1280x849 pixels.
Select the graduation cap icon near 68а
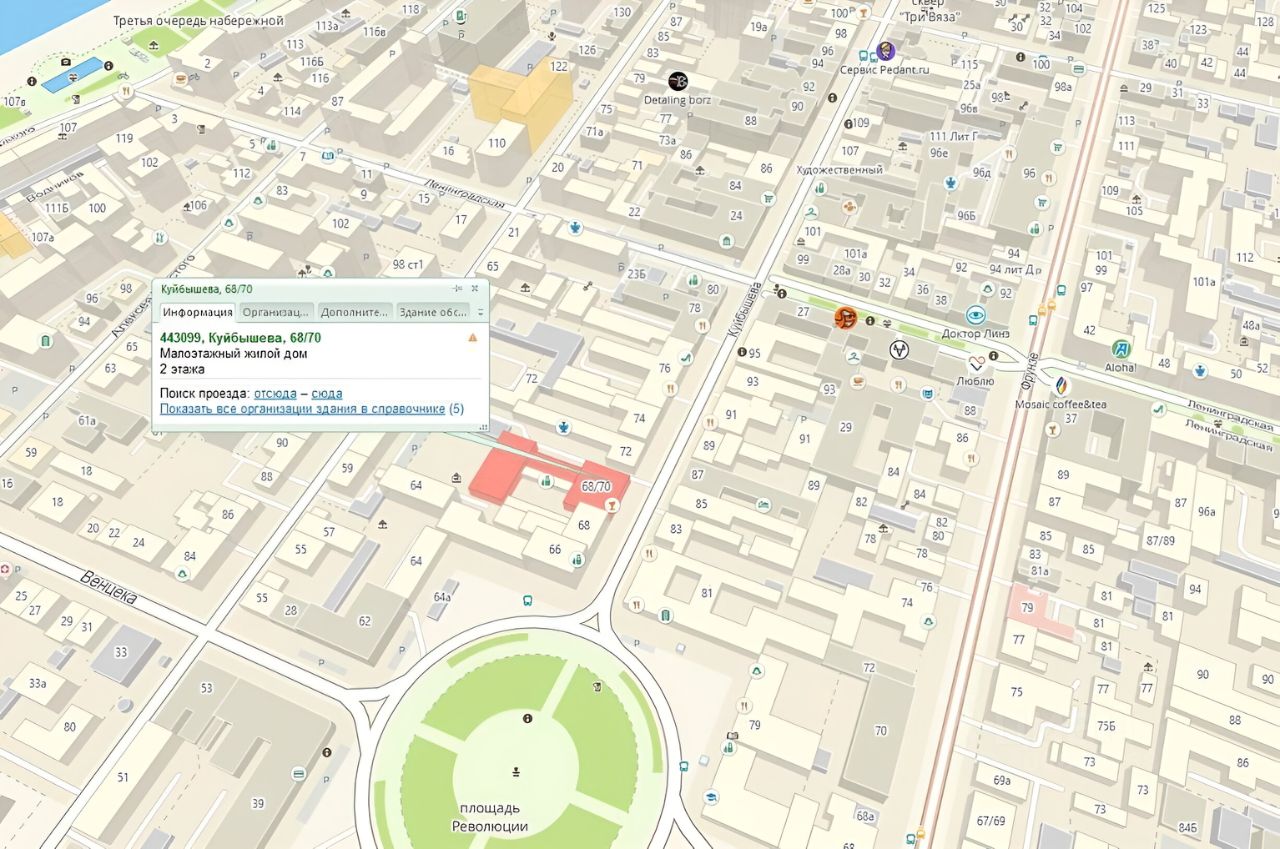pyautogui.click(x=710, y=797)
